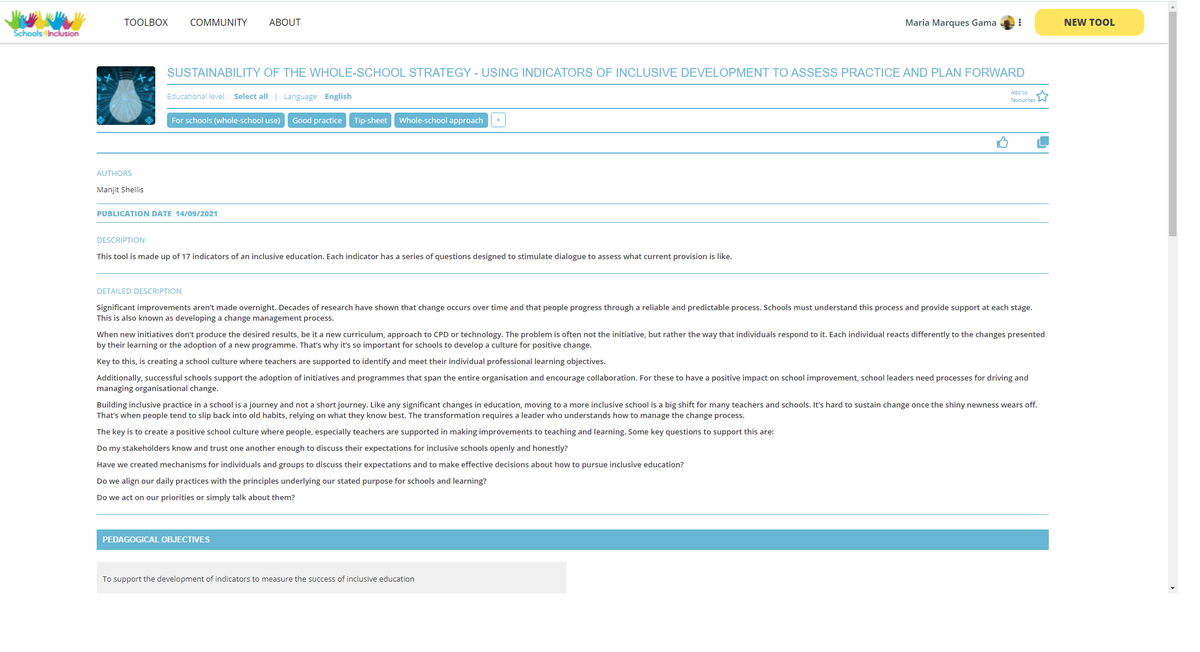Click the PUBLICATION DATE 14/09/2021 text
The height and width of the screenshot is (652, 1200).
point(157,213)
